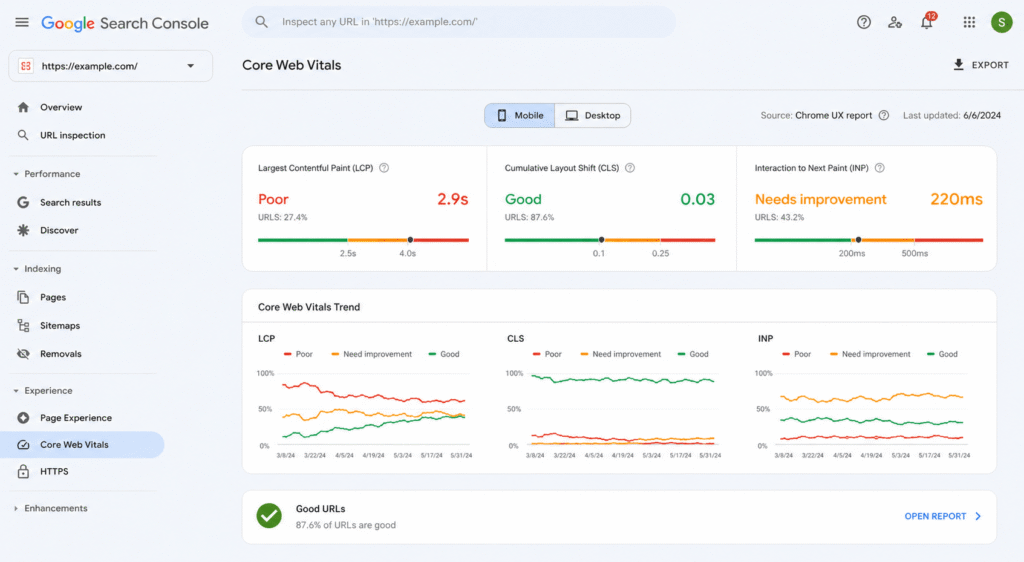The height and width of the screenshot is (562, 1024).
Task: Click the CLS trend chart
Action: 614,411
